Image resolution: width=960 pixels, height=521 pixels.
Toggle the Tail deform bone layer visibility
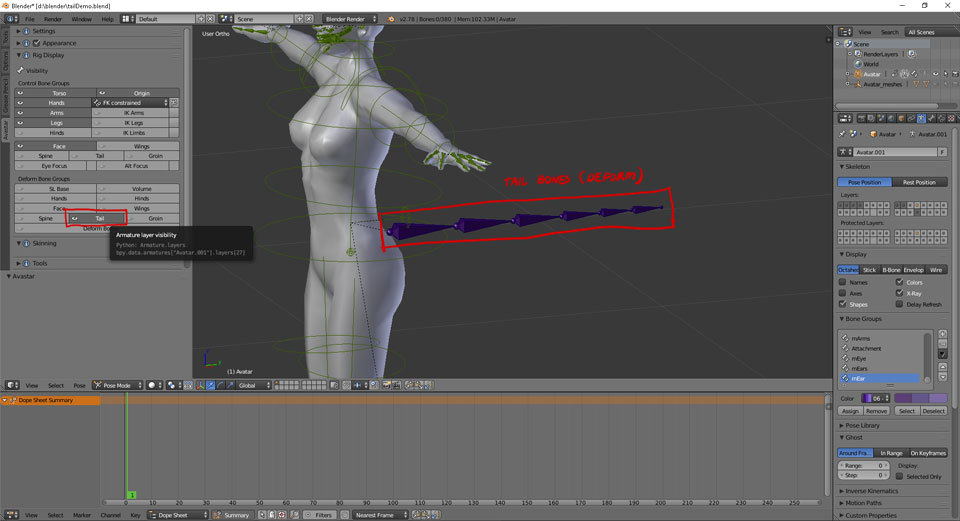pyautogui.click(x=98, y=218)
